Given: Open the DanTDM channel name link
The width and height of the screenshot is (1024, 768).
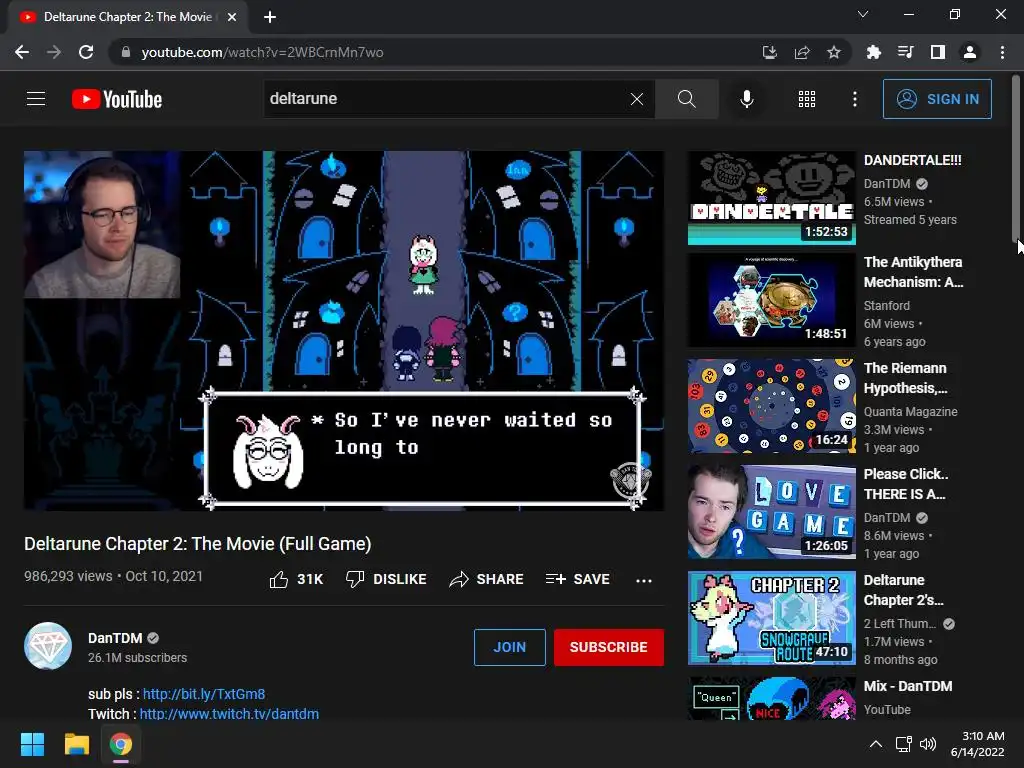Looking at the screenshot, I should [x=115, y=638].
